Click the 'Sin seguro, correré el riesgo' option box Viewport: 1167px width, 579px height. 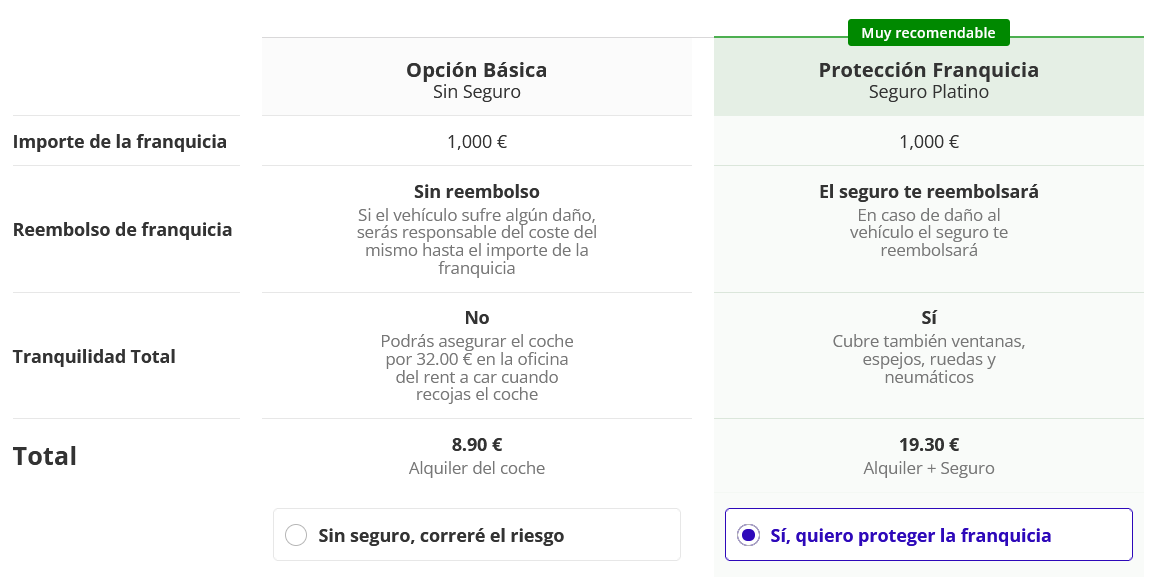coord(476,534)
